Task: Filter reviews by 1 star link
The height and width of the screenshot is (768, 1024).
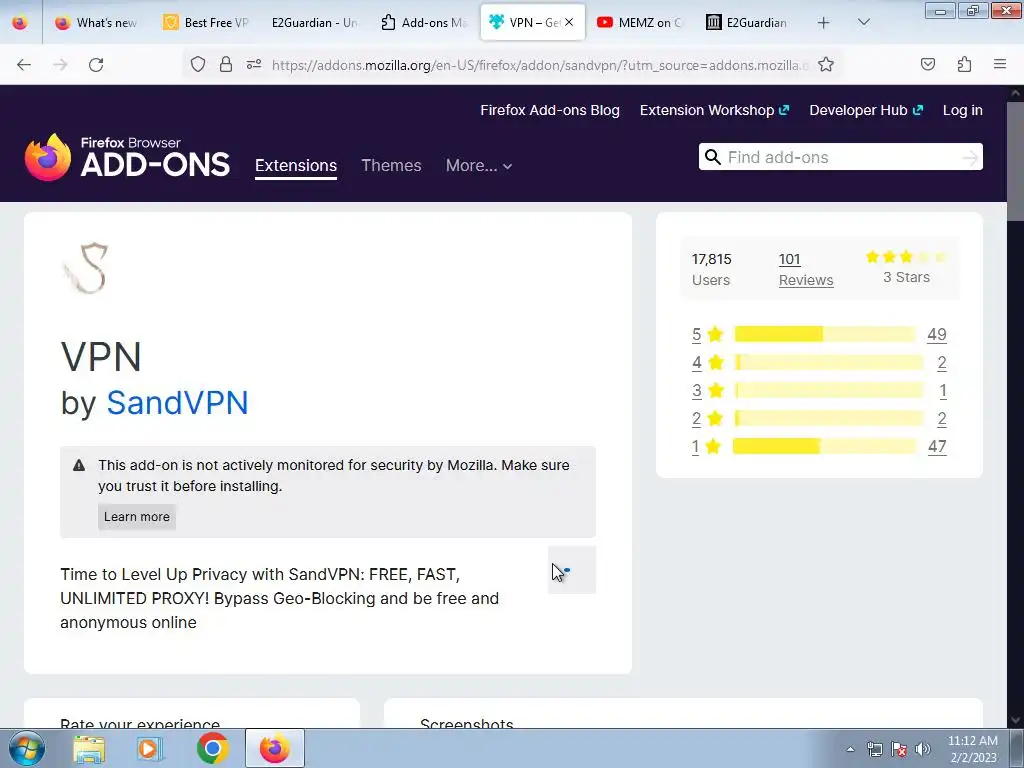Action: coord(706,447)
